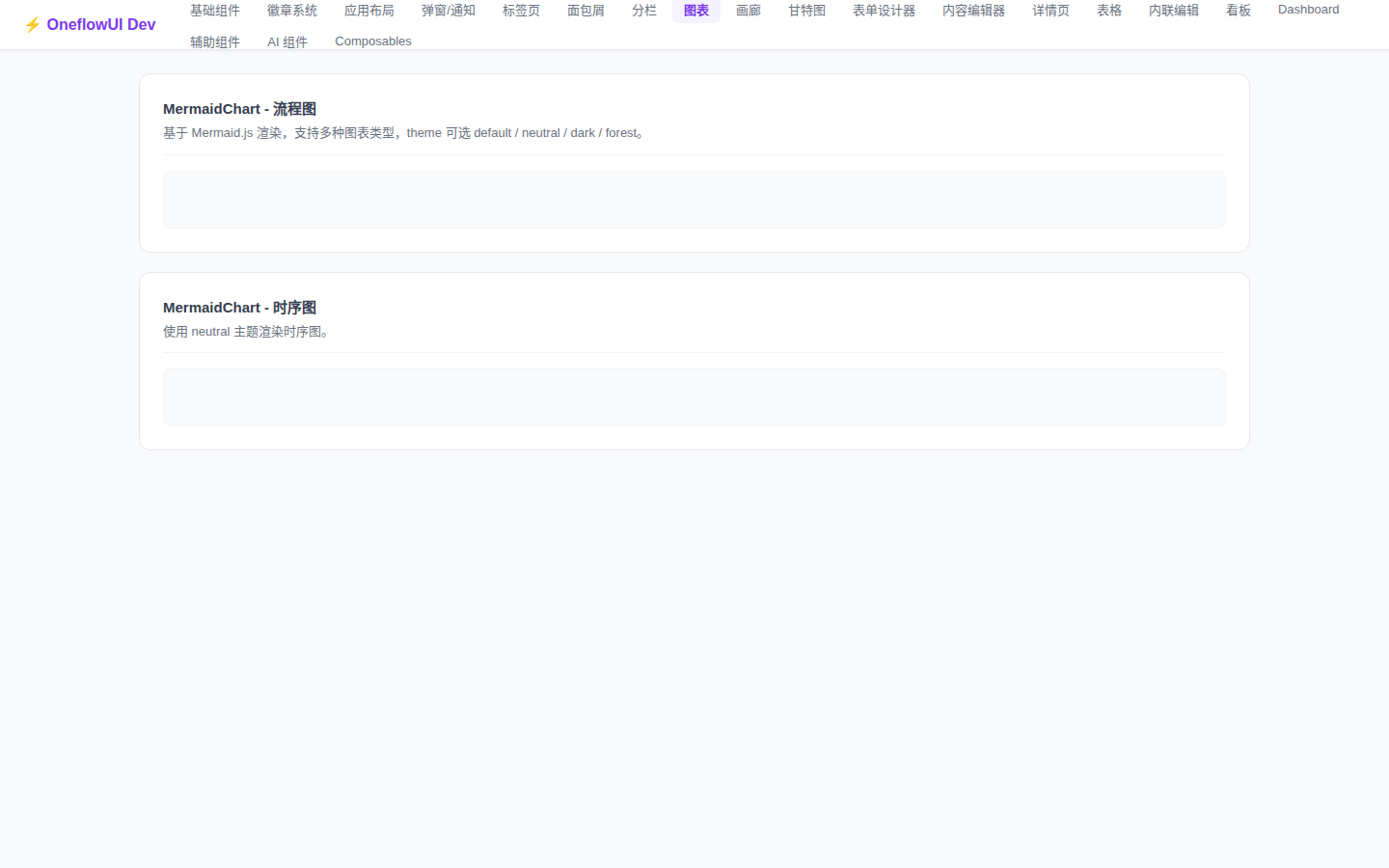1389x868 pixels.
Task: Select the active 图表 tab
Action: (696, 11)
